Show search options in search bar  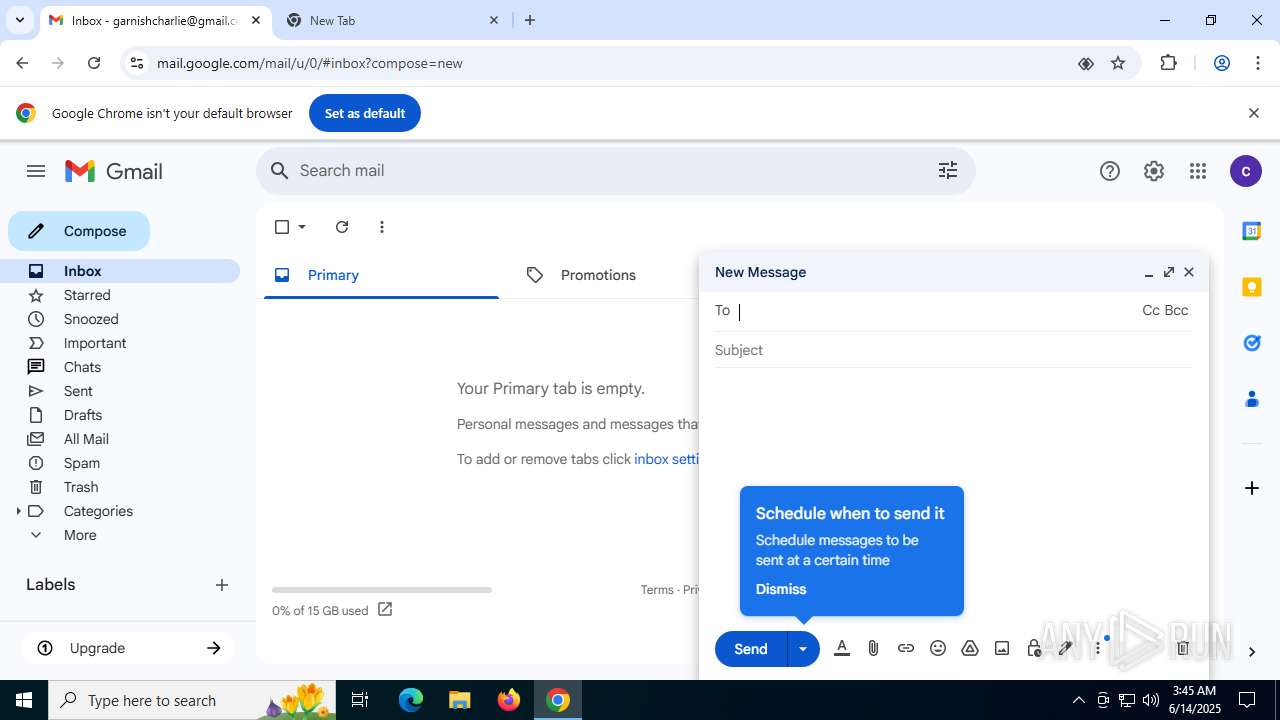[948, 171]
